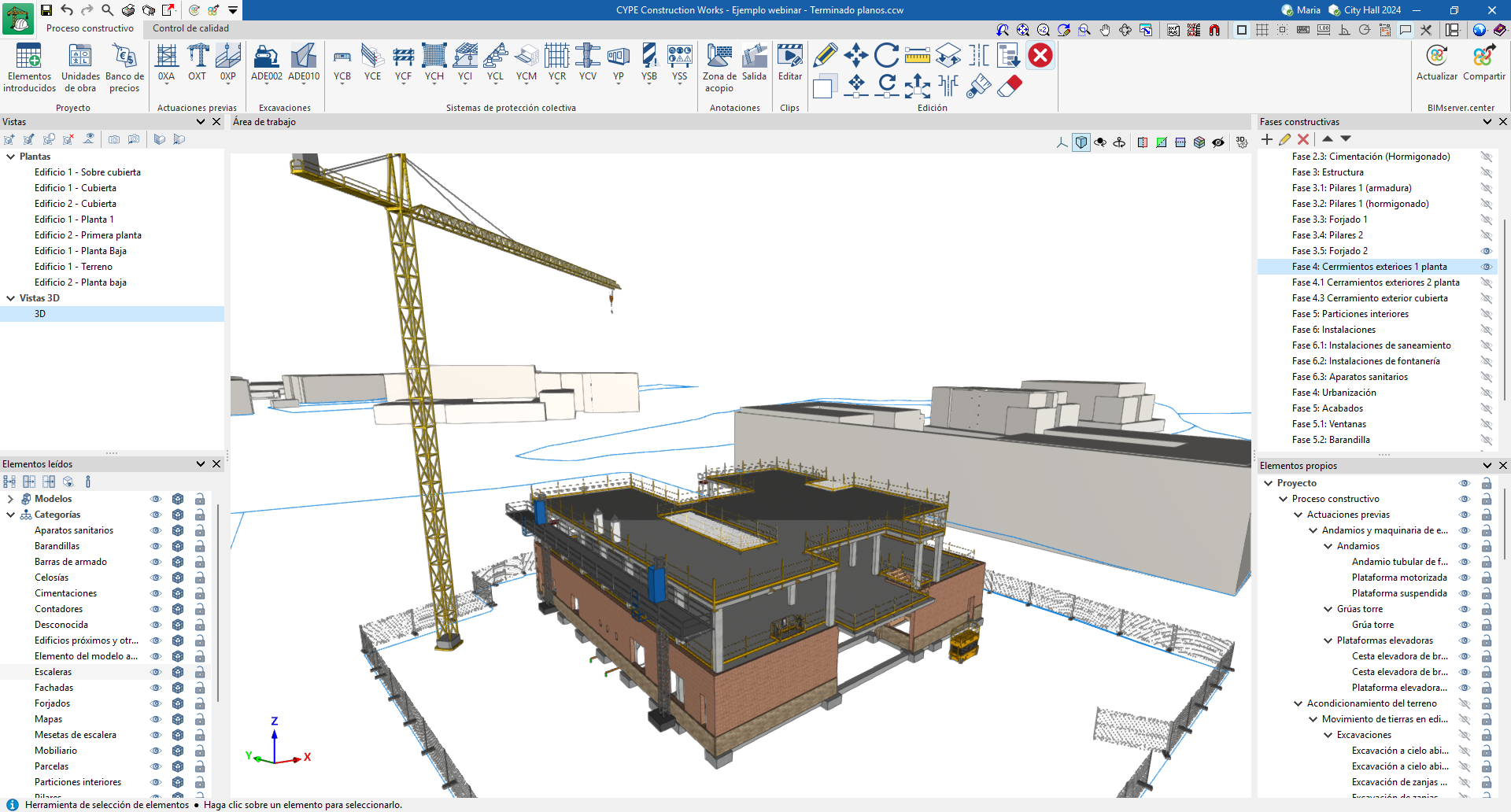
Task: Toggle visibility of Fase 3: Estructura
Action: 1486,172
